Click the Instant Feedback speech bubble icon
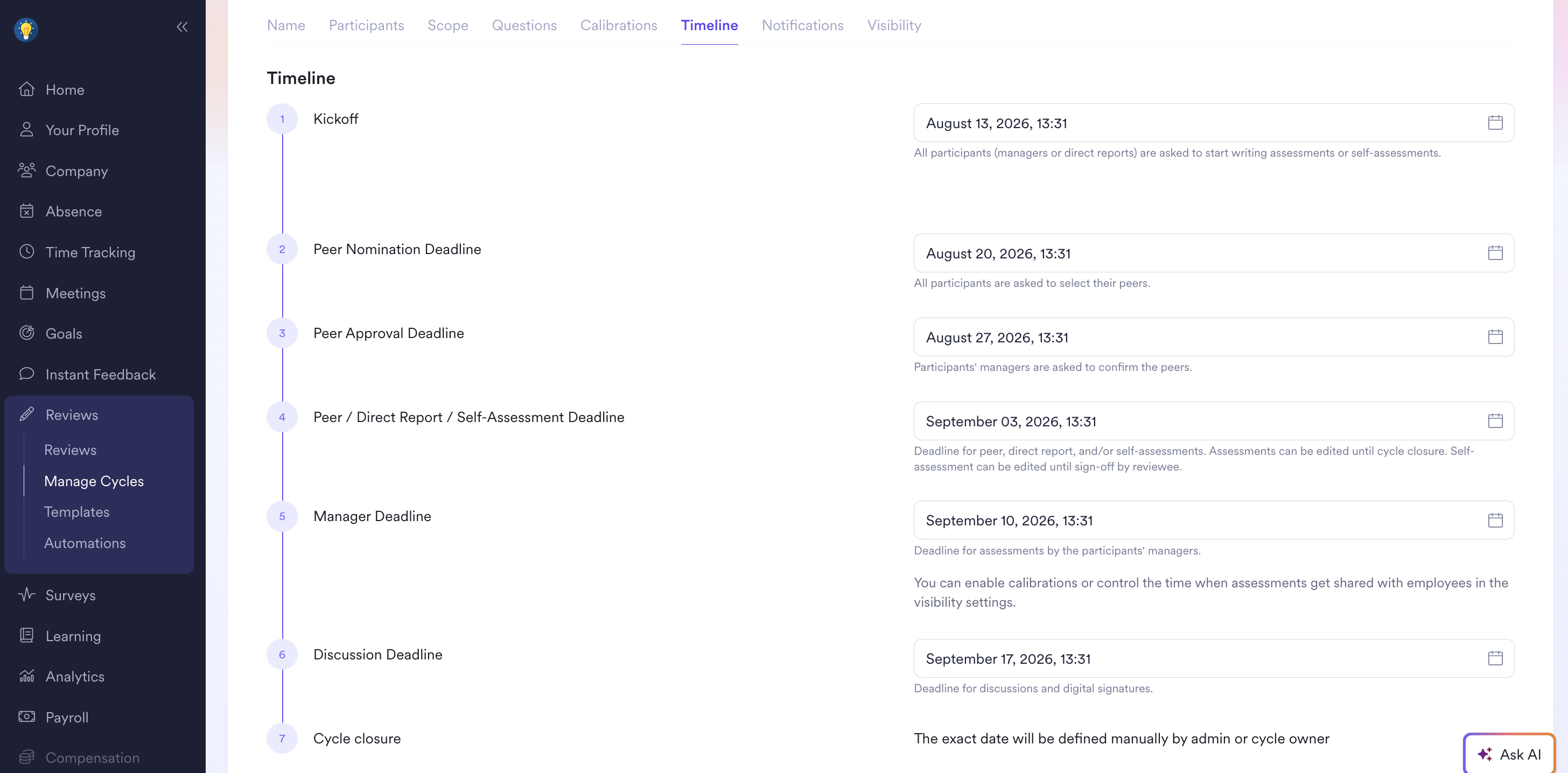 [27, 374]
